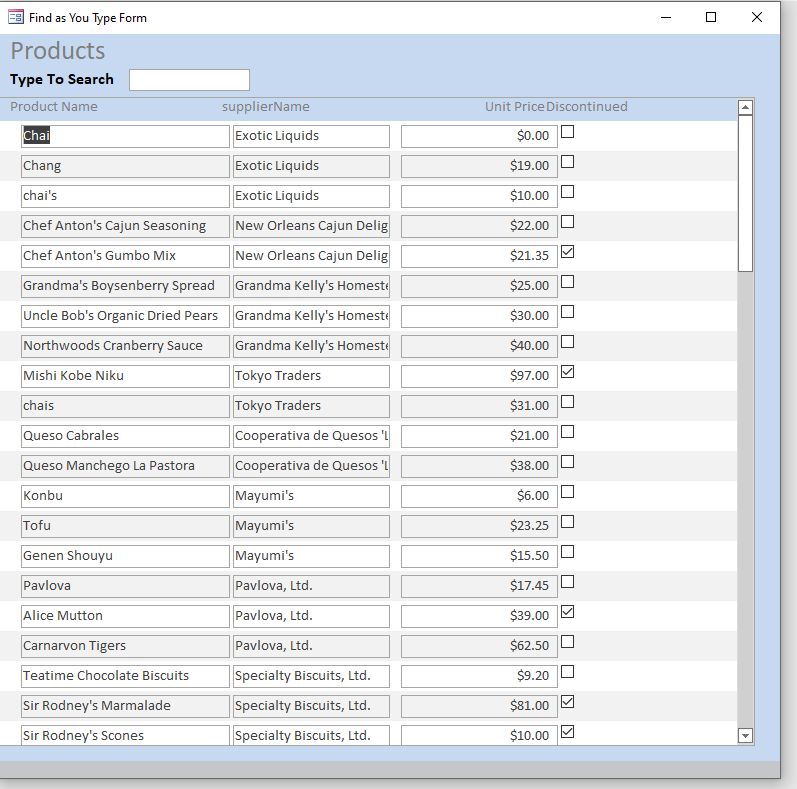
Task: Click Pavlova, Ltd. supplier for Alice Mutton
Action: [311, 616]
